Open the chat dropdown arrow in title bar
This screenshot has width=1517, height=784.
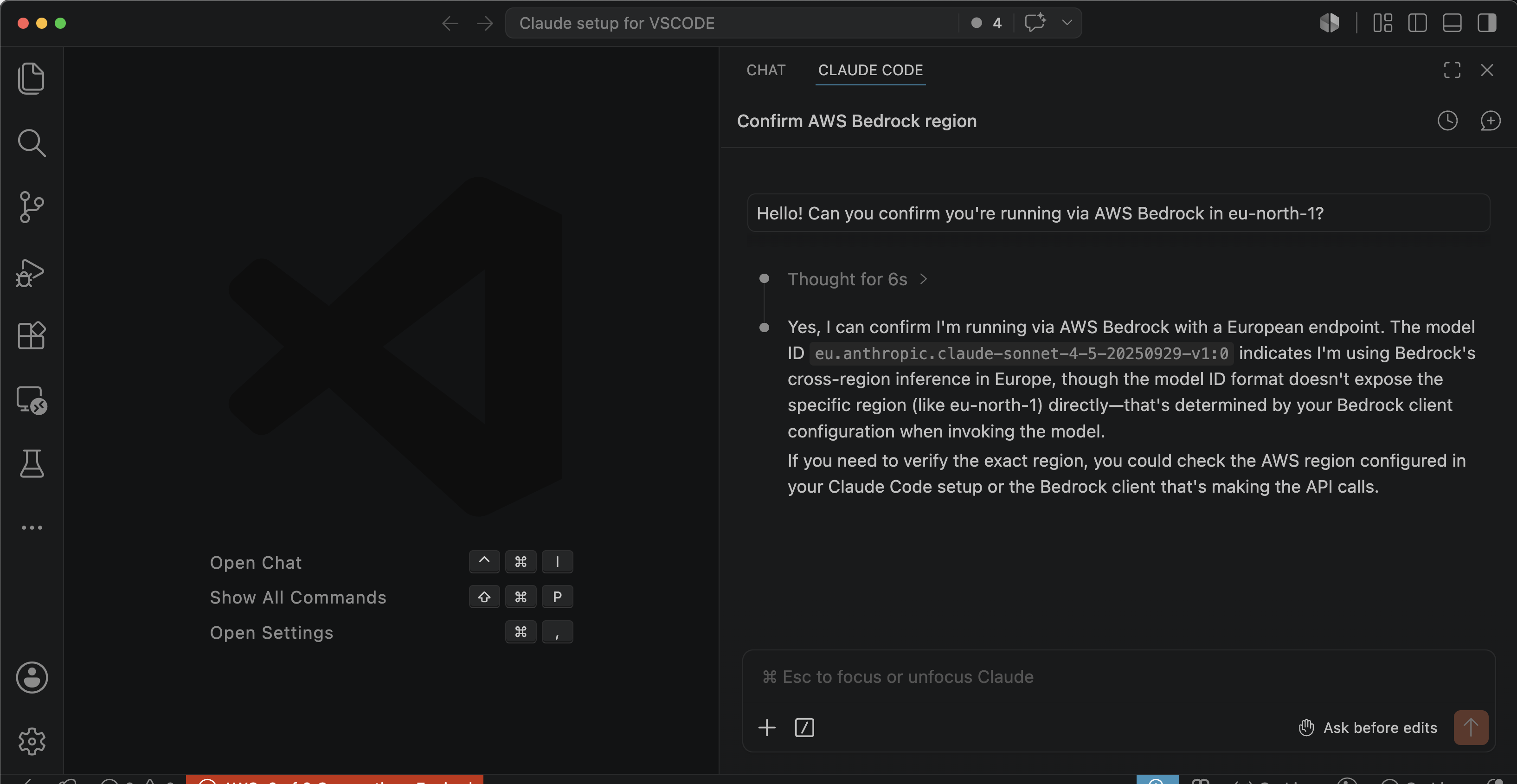point(1067,23)
